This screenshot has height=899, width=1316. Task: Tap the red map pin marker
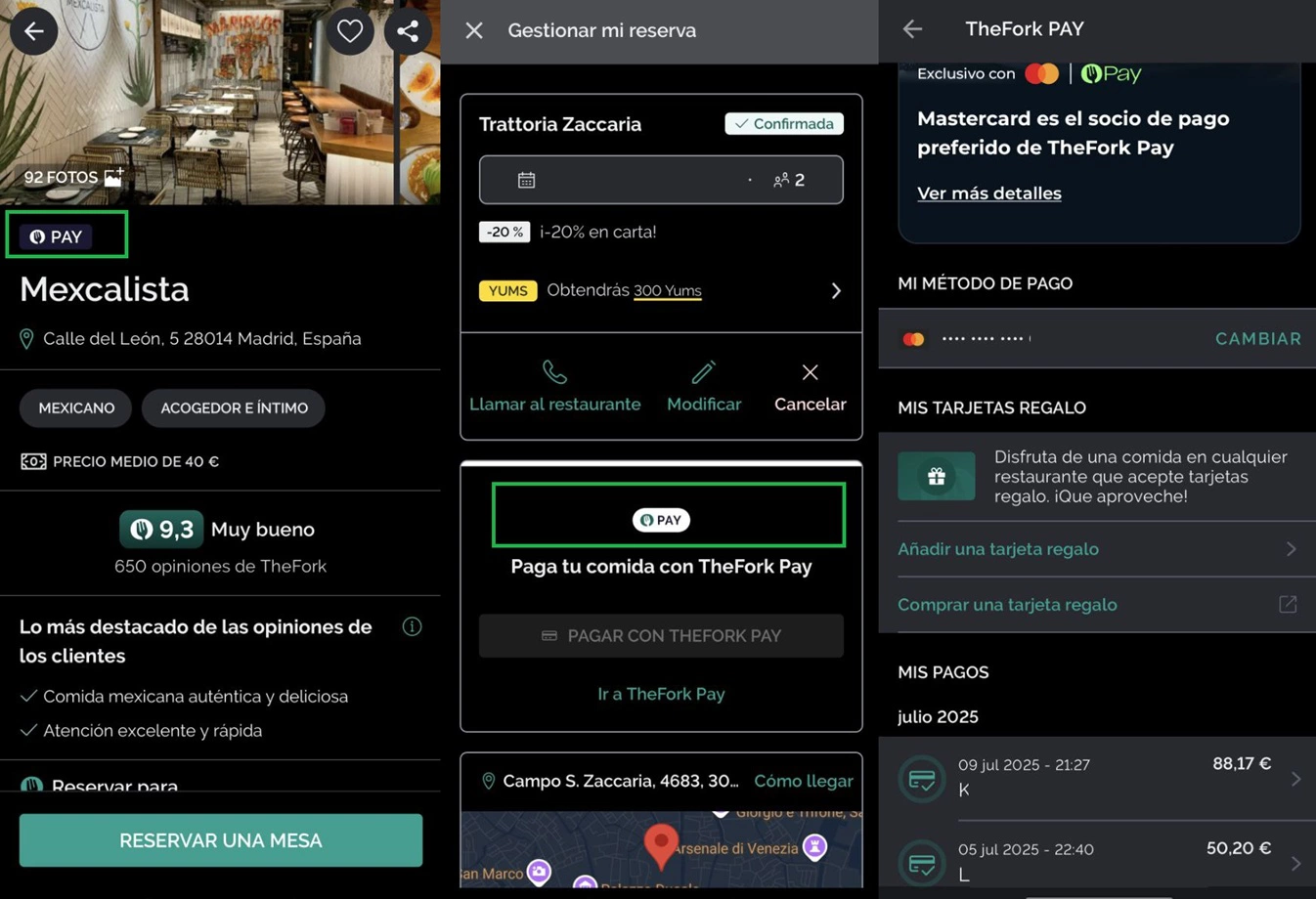click(x=661, y=846)
